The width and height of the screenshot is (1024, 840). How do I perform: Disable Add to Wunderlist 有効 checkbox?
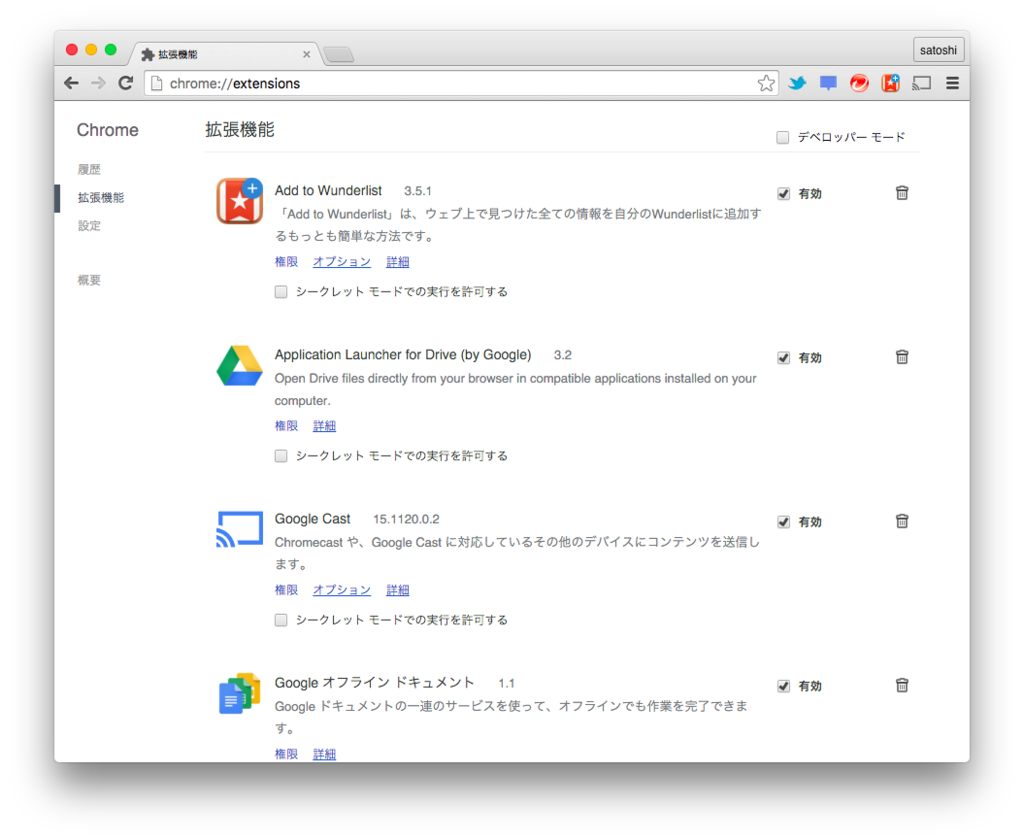[784, 193]
